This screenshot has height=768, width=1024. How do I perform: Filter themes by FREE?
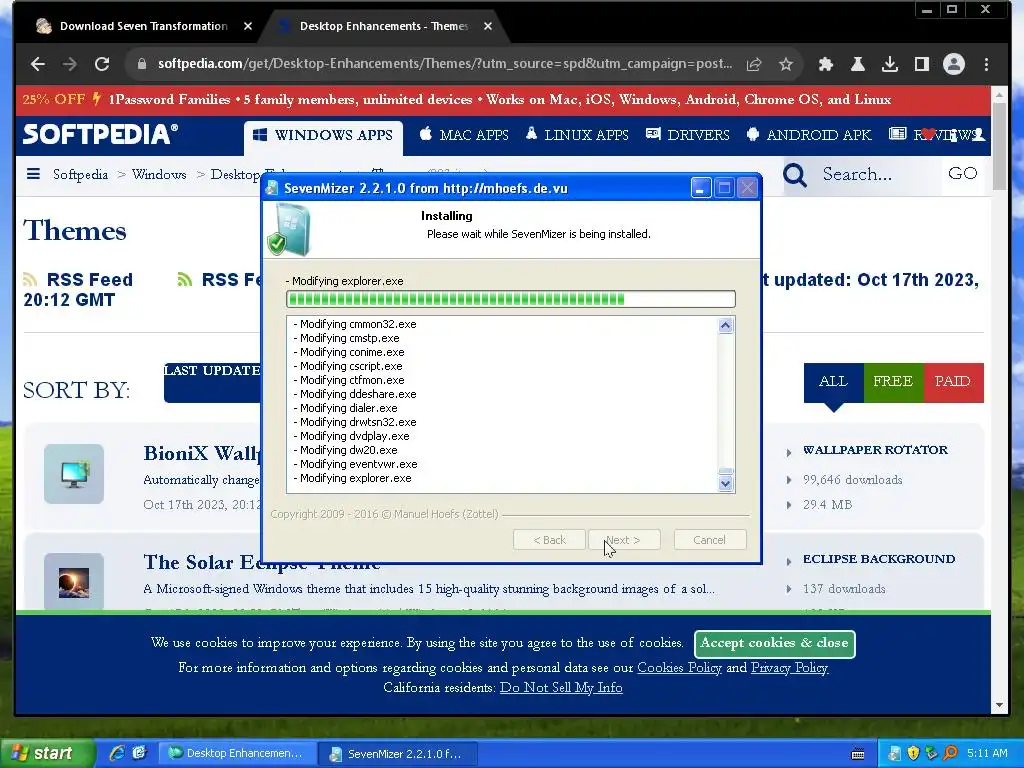point(893,381)
